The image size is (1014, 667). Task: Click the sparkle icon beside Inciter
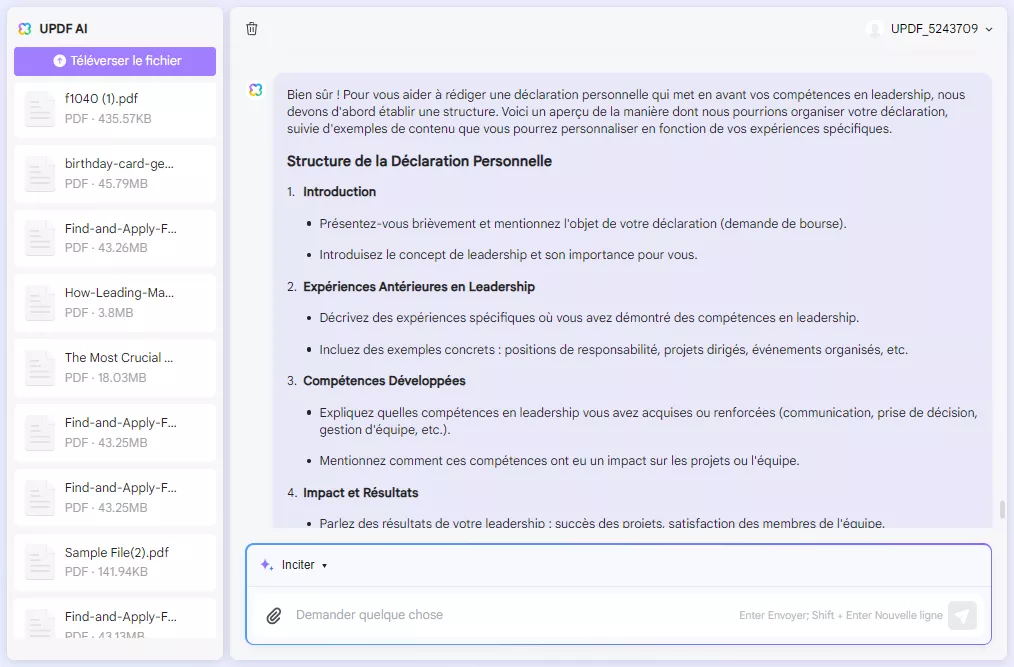[264, 564]
